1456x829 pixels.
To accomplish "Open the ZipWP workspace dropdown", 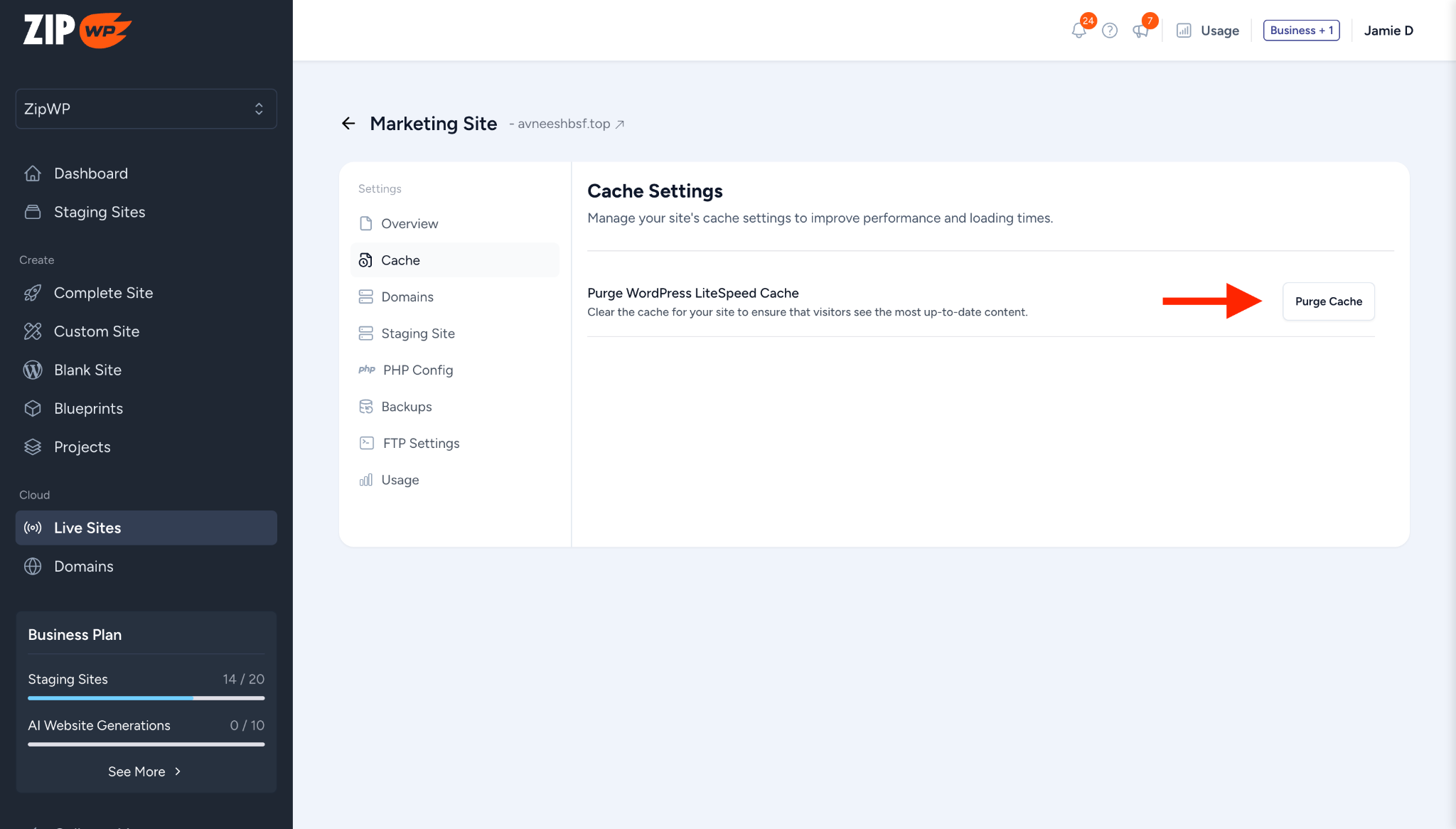I will pos(146,109).
